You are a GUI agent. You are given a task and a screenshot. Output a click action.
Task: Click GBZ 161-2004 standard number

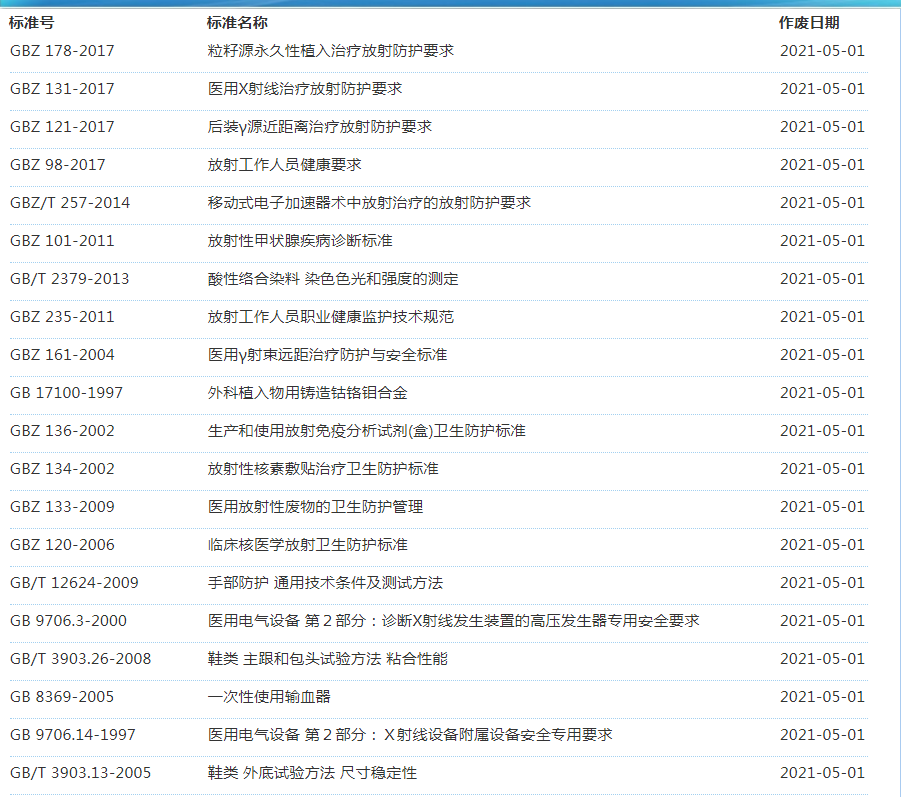point(62,355)
